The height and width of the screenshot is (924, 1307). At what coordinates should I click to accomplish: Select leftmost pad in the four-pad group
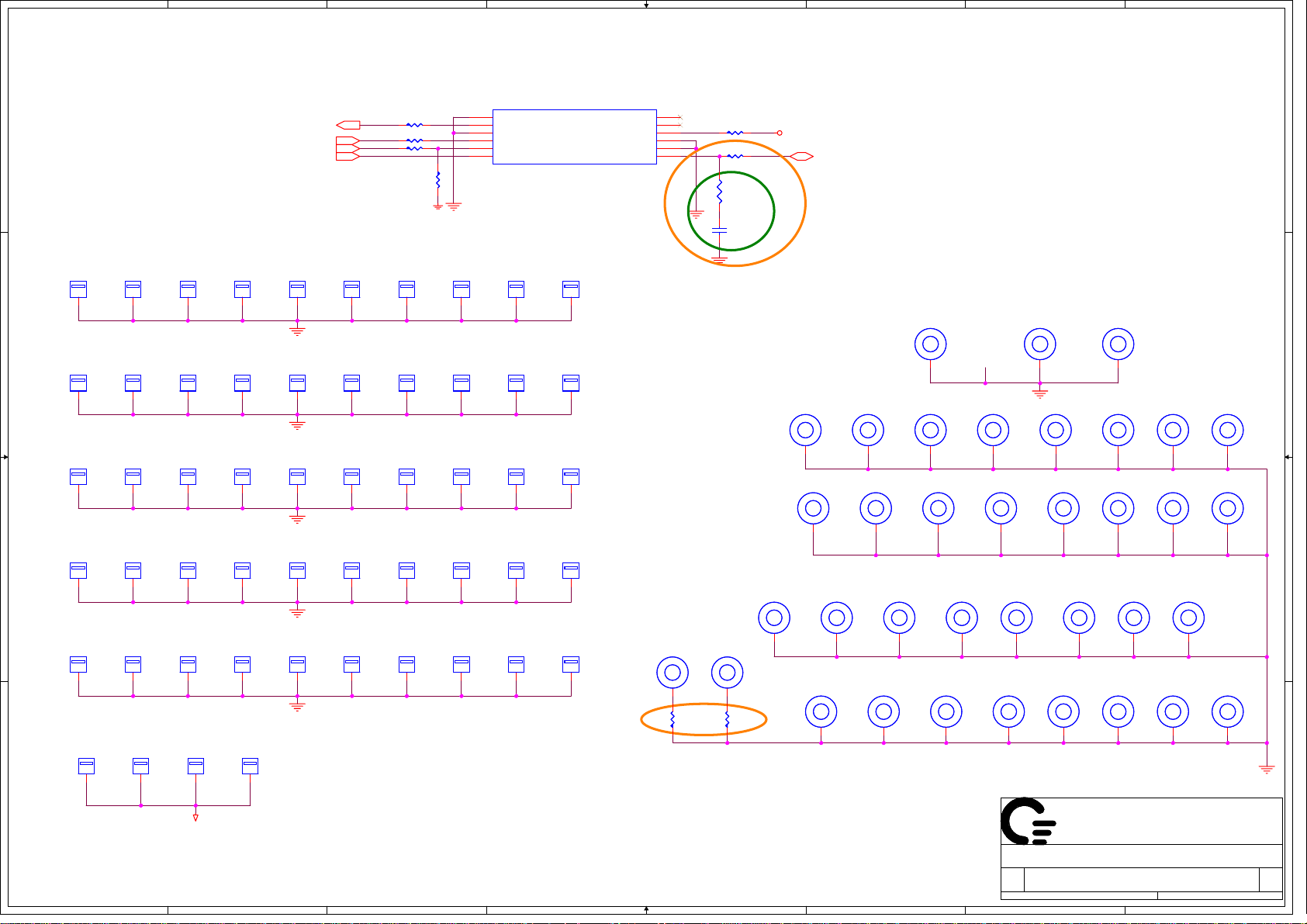pyautogui.click(x=86, y=766)
